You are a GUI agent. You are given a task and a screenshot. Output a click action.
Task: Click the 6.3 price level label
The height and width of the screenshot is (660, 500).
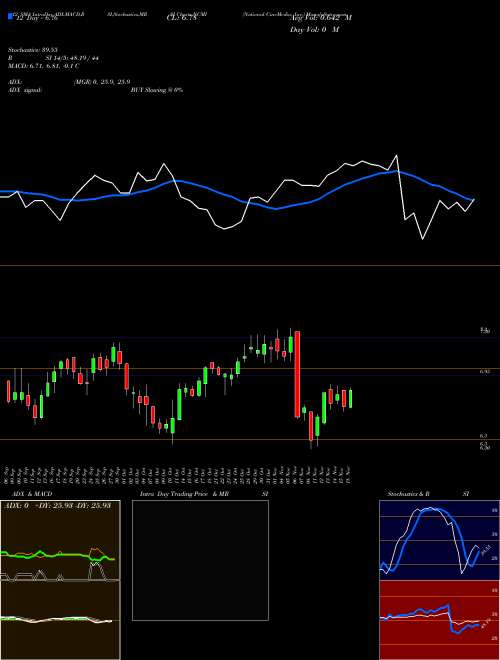(484, 436)
